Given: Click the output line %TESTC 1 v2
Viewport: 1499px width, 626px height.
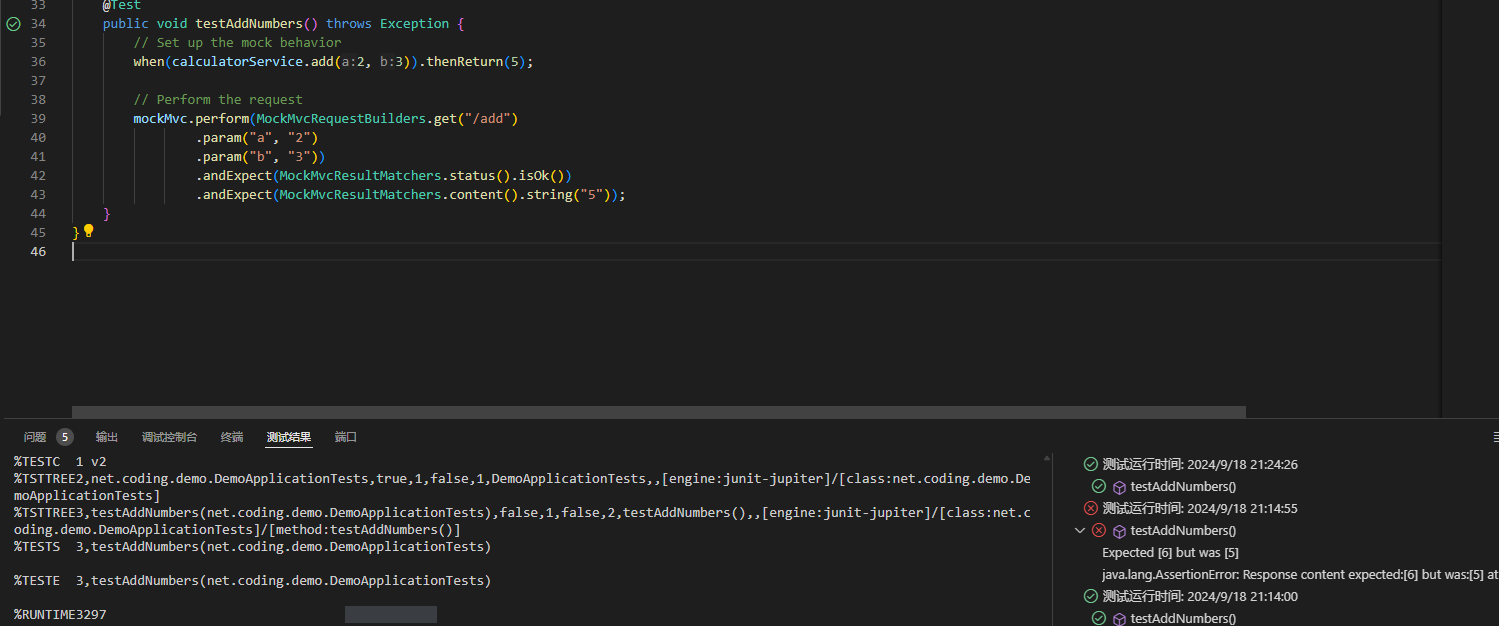Looking at the screenshot, I should 60,461.
